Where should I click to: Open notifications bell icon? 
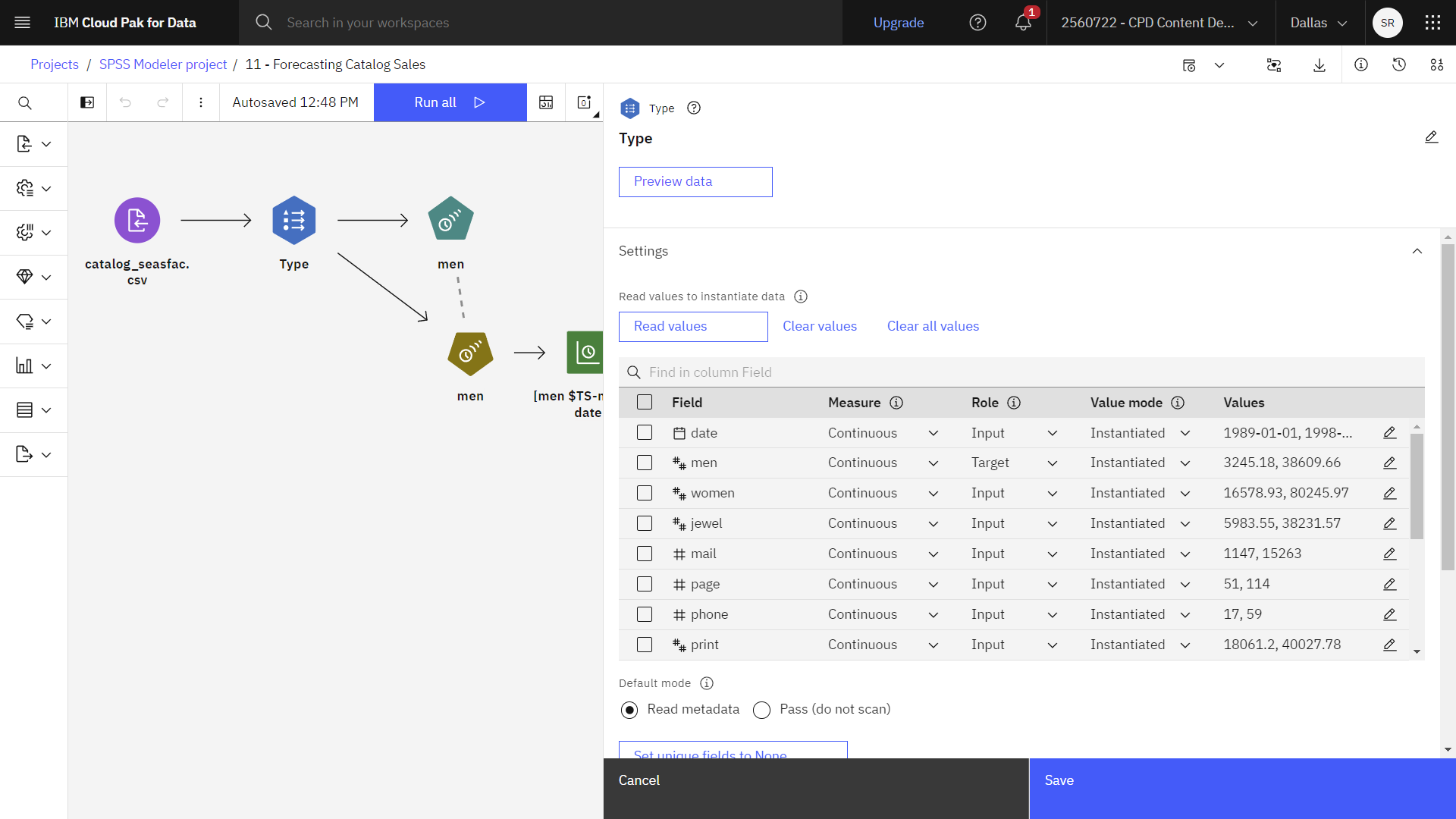point(1023,23)
